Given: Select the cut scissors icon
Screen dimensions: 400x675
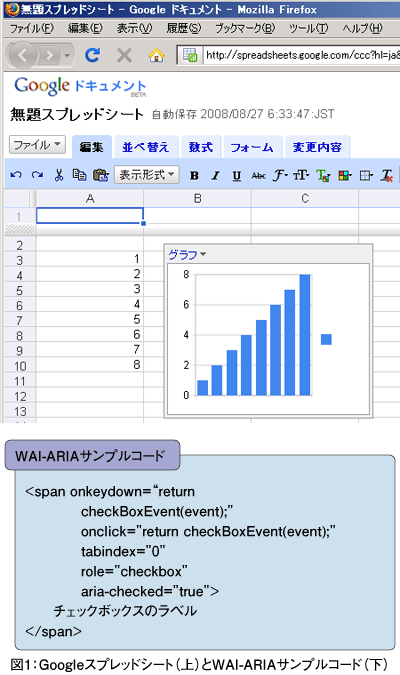Looking at the screenshot, I should pyautogui.click(x=59, y=175).
